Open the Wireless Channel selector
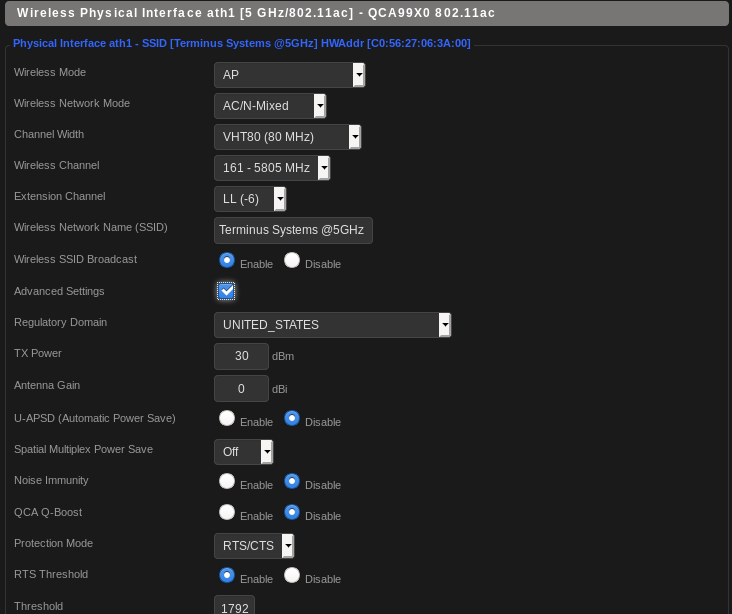 (272, 168)
